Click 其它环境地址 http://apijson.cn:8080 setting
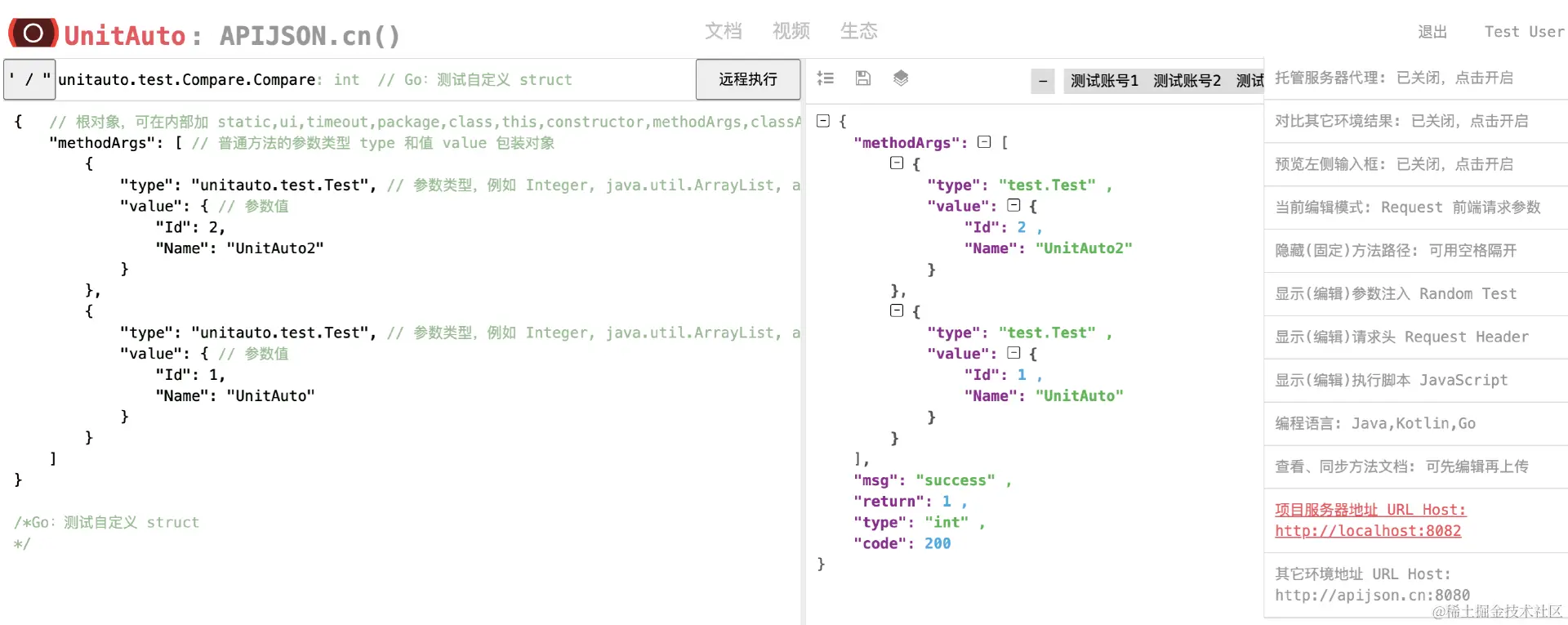The width and height of the screenshot is (1568, 625). tap(1415, 585)
